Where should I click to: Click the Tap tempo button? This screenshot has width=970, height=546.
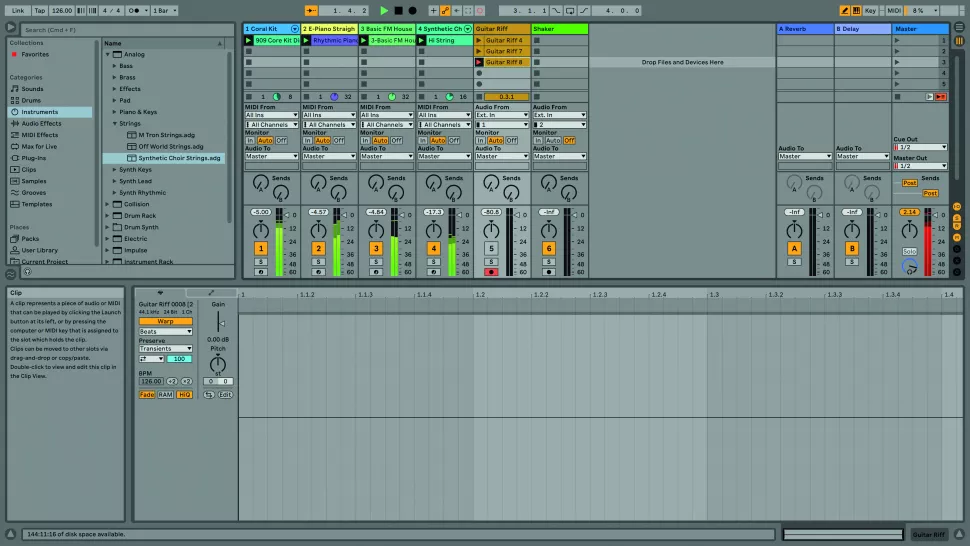[39, 10]
